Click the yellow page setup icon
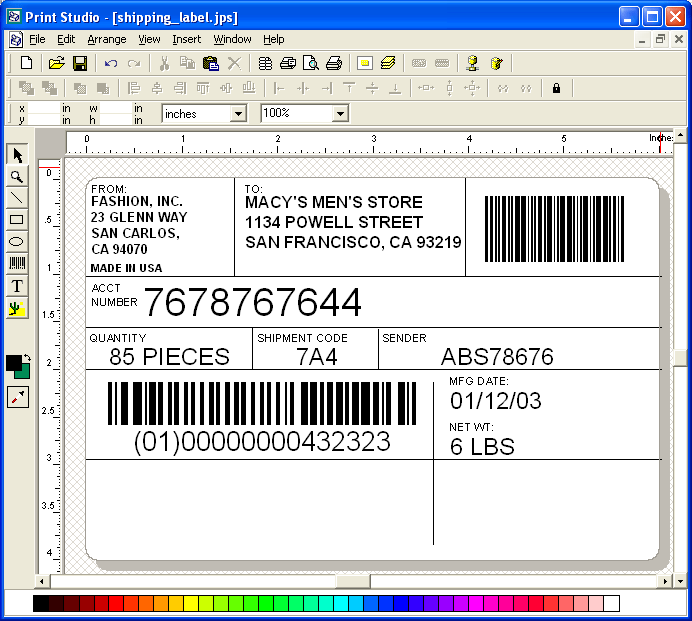Image resolution: width=692 pixels, height=621 pixels. (x=365, y=63)
